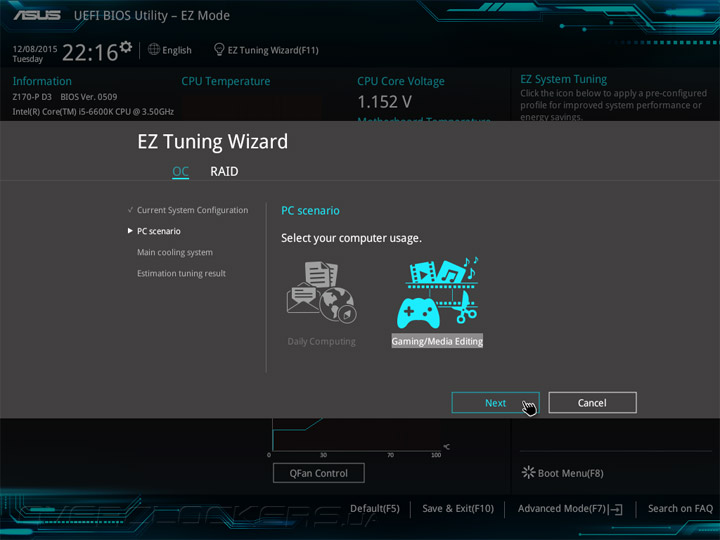This screenshot has height=540, width=720.
Task: Click the CPU Core Voltage 1.152 V value
Action: click(x=384, y=102)
